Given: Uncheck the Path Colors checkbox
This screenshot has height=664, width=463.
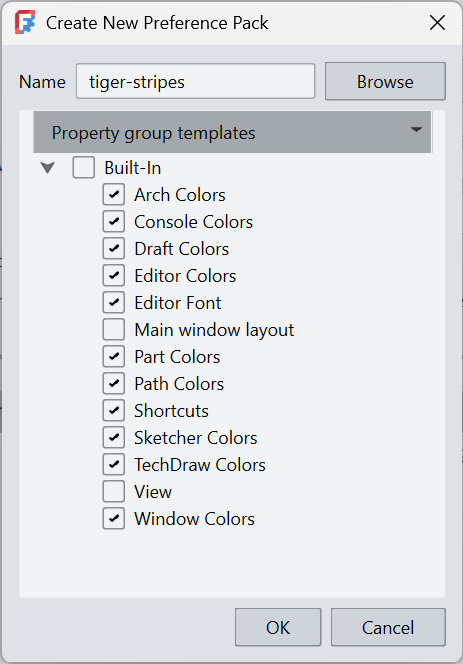Looking at the screenshot, I should click(114, 384).
